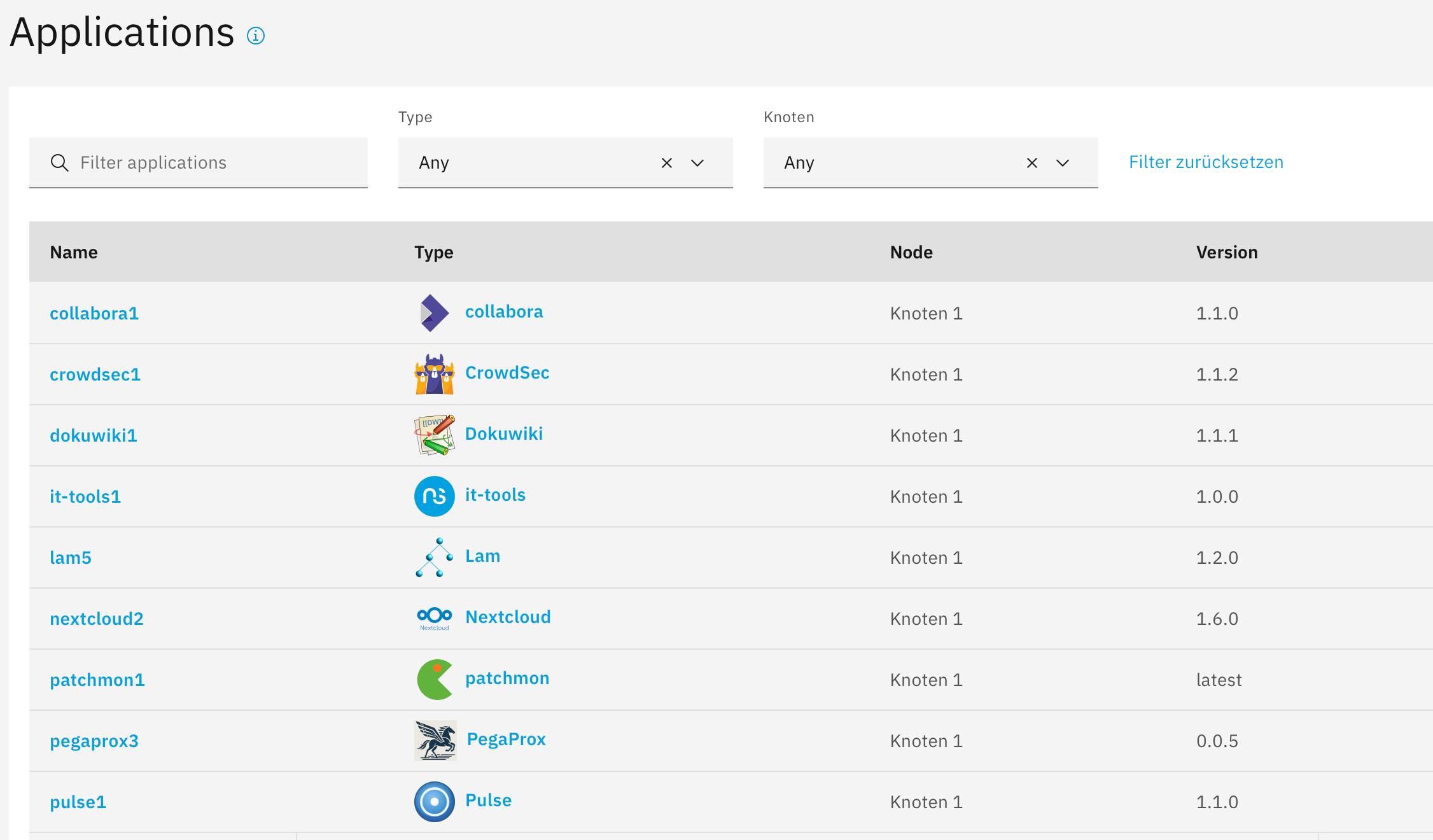The width and height of the screenshot is (1433, 840).
Task: Clear the Type filter selection
Action: point(666,163)
